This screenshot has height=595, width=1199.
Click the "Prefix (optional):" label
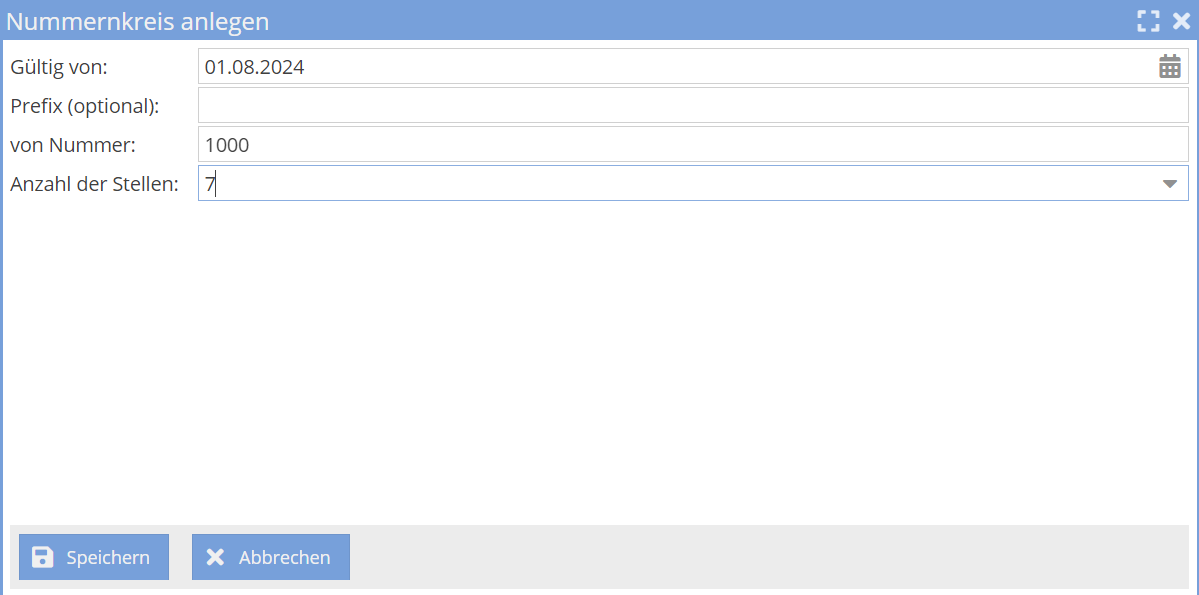pyautogui.click(x=85, y=105)
